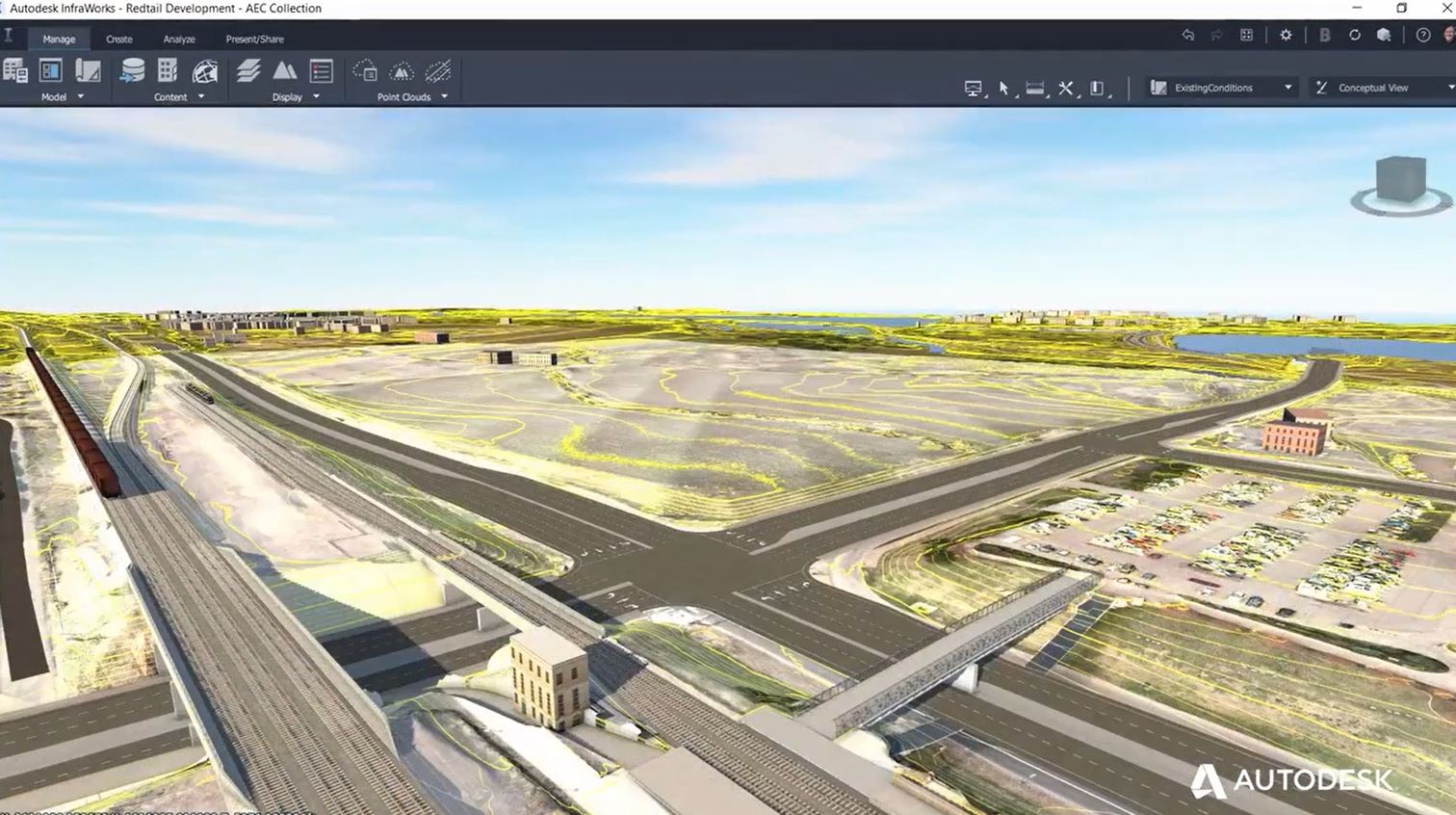The image size is (1456, 815).
Task: Click the Settings gear in the title bar
Action: pyautogui.click(x=1286, y=34)
